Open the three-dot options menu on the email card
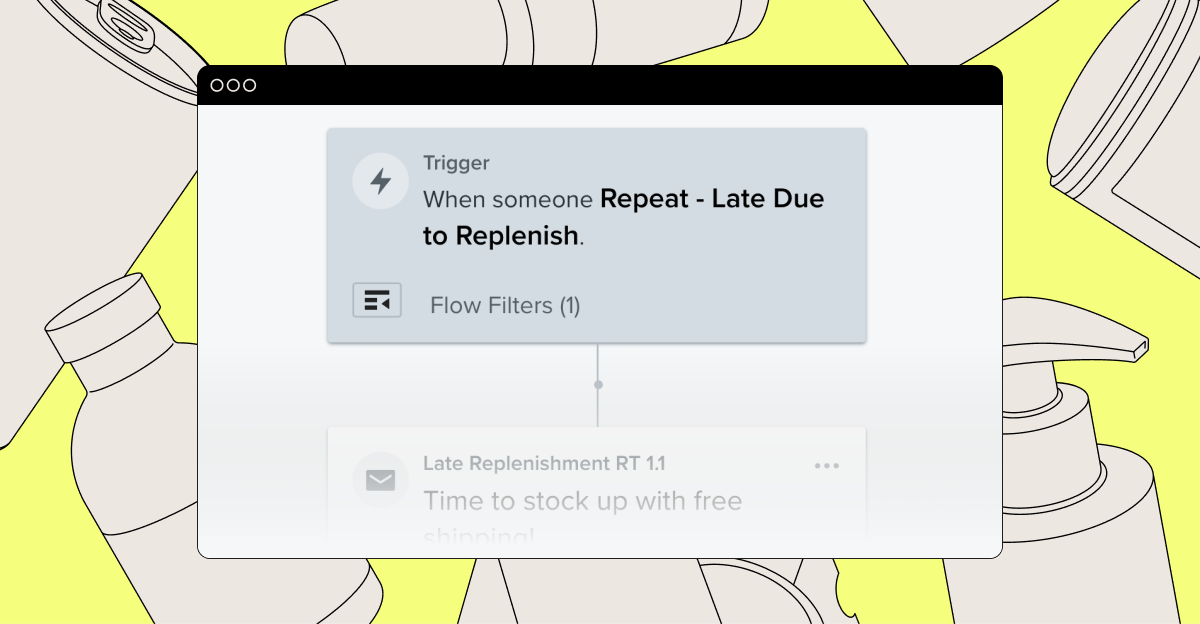The height and width of the screenshot is (624, 1200). pyautogui.click(x=826, y=465)
